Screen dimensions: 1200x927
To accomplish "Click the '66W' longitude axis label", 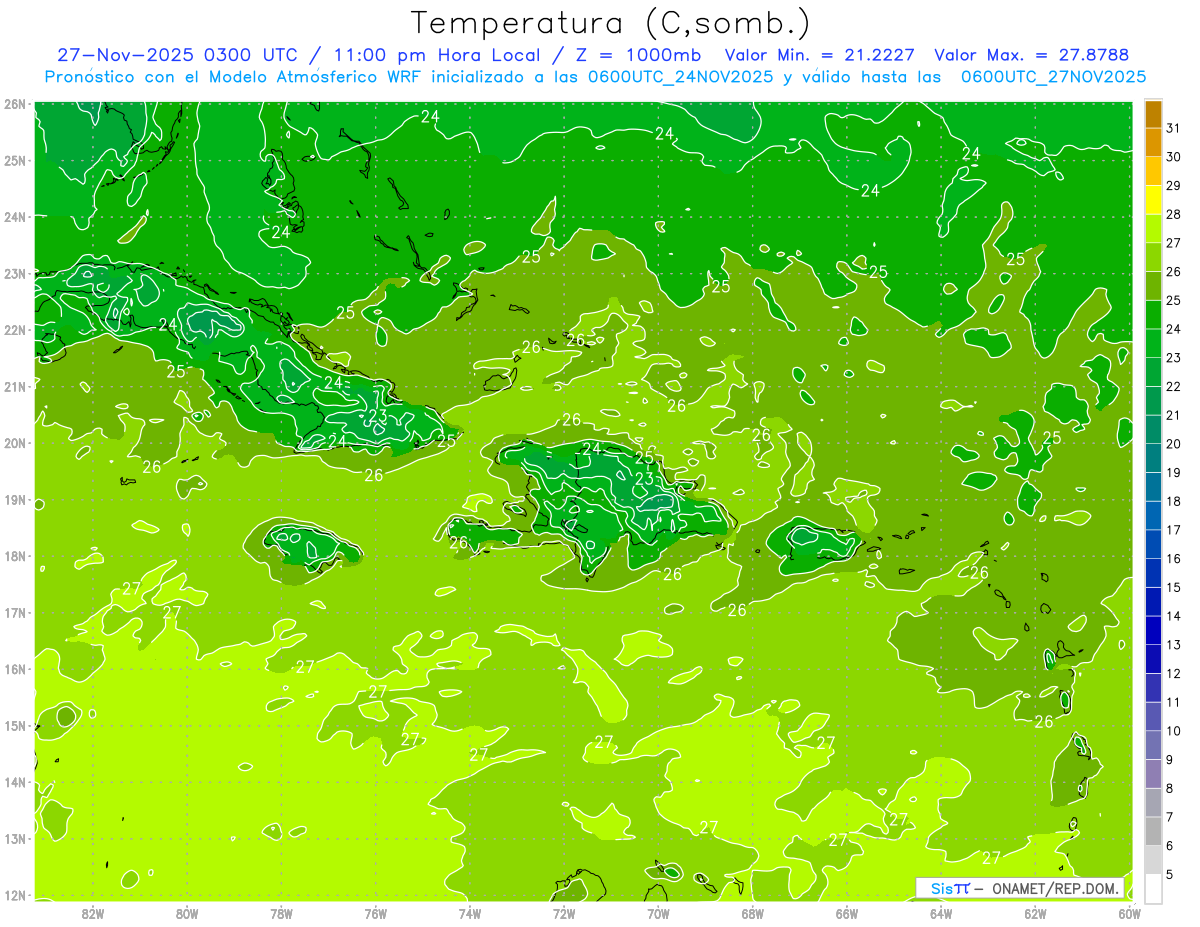I will [x=847, y=913].
